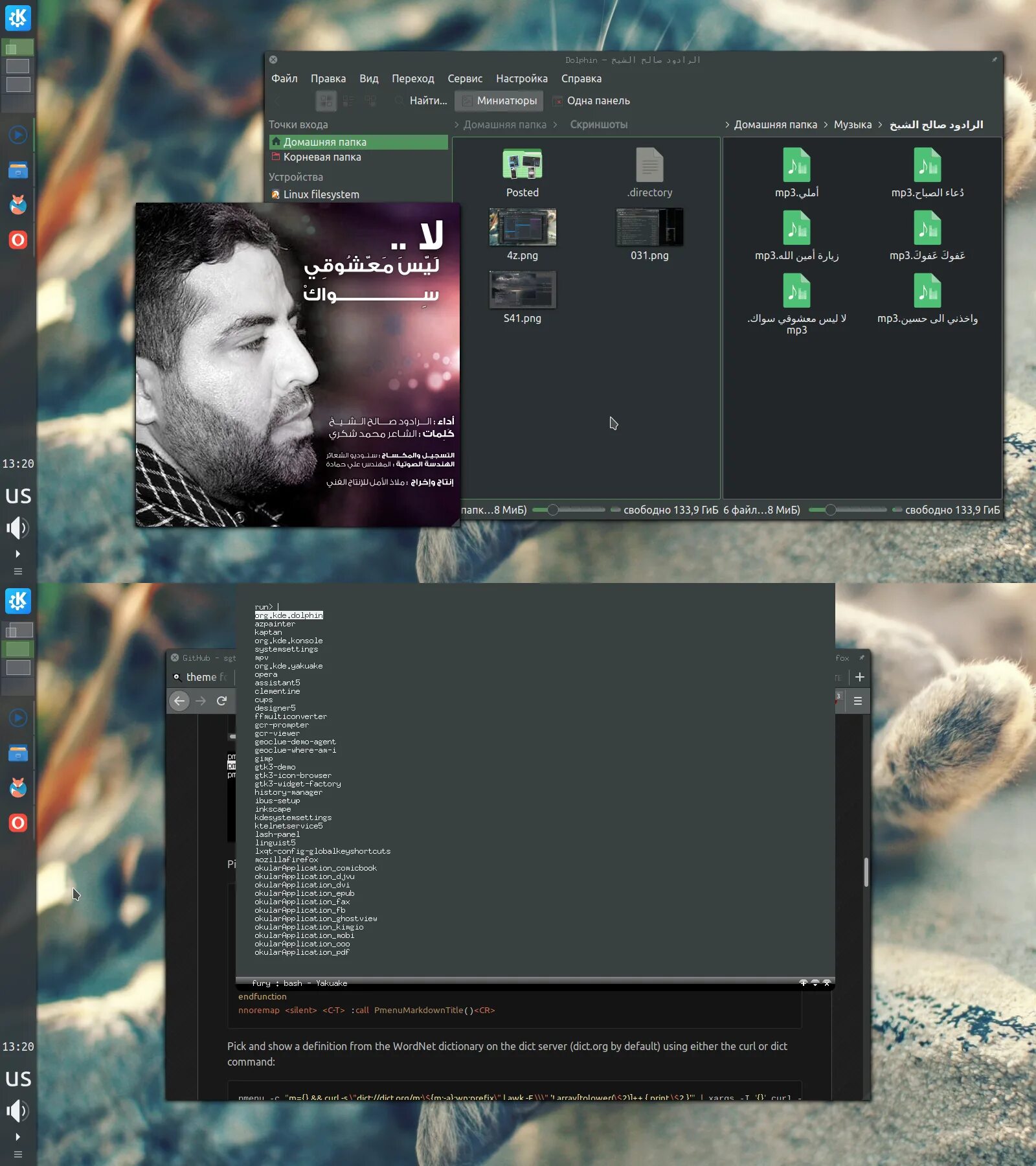Adjust the left pane's icon zoom slider
This screenshot has width=1036, height=1166.
click(x=569, y=510)
